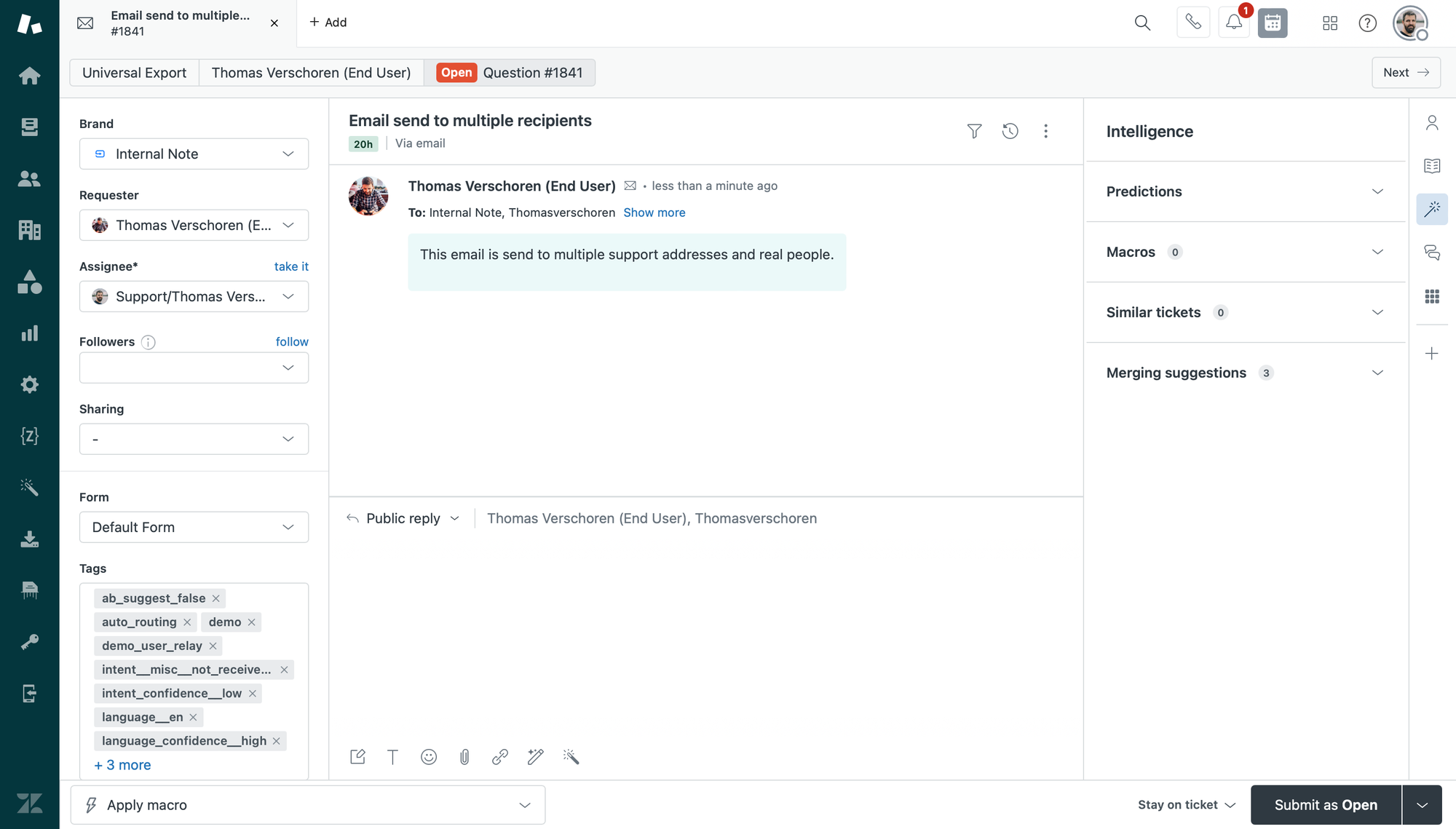
Task: Expand the Predictions section
Action: (x=1245, y=191)
